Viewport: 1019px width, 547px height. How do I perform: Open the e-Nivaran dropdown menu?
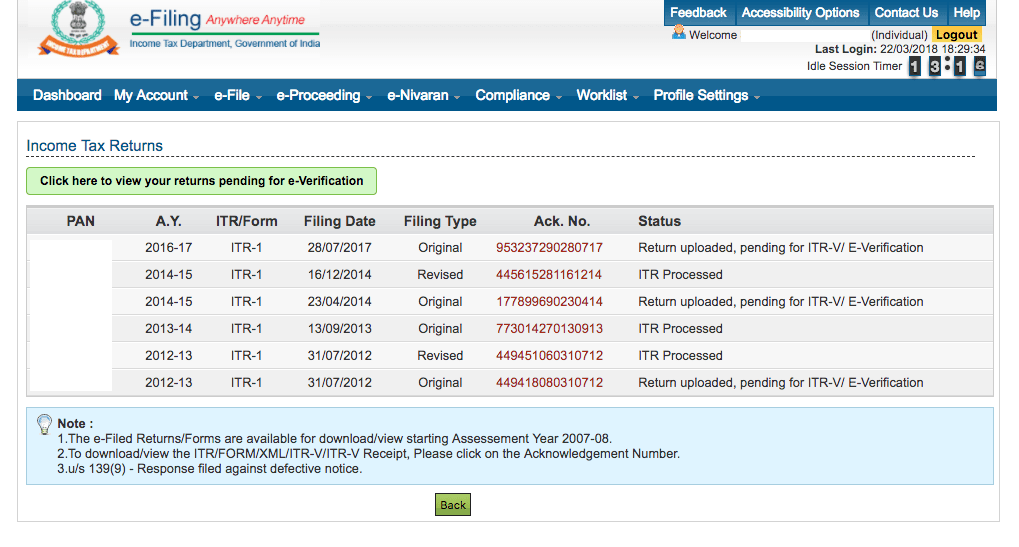pyautogui.click(x=423, y=95)
